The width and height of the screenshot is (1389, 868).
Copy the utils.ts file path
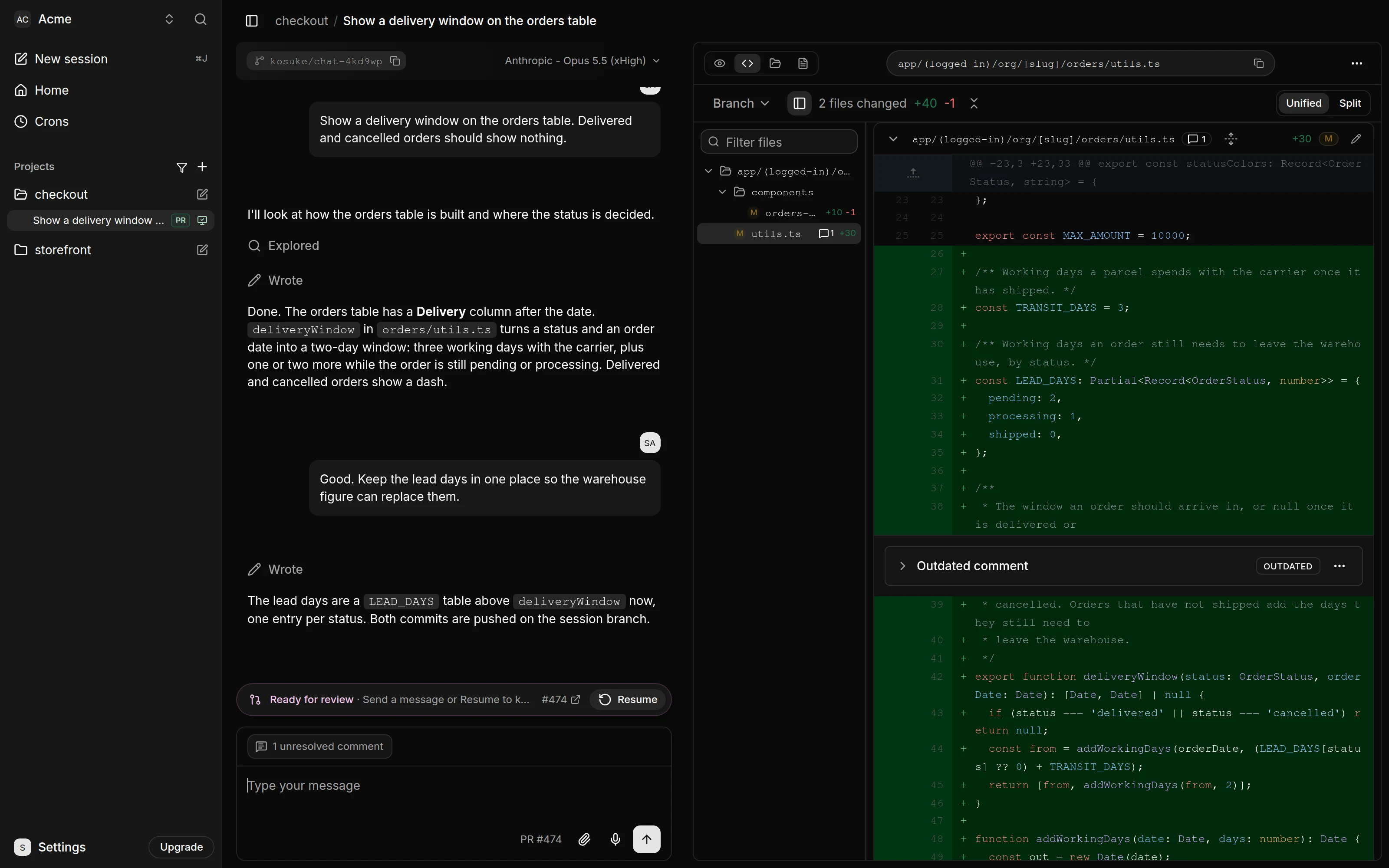coord(1259,64)
